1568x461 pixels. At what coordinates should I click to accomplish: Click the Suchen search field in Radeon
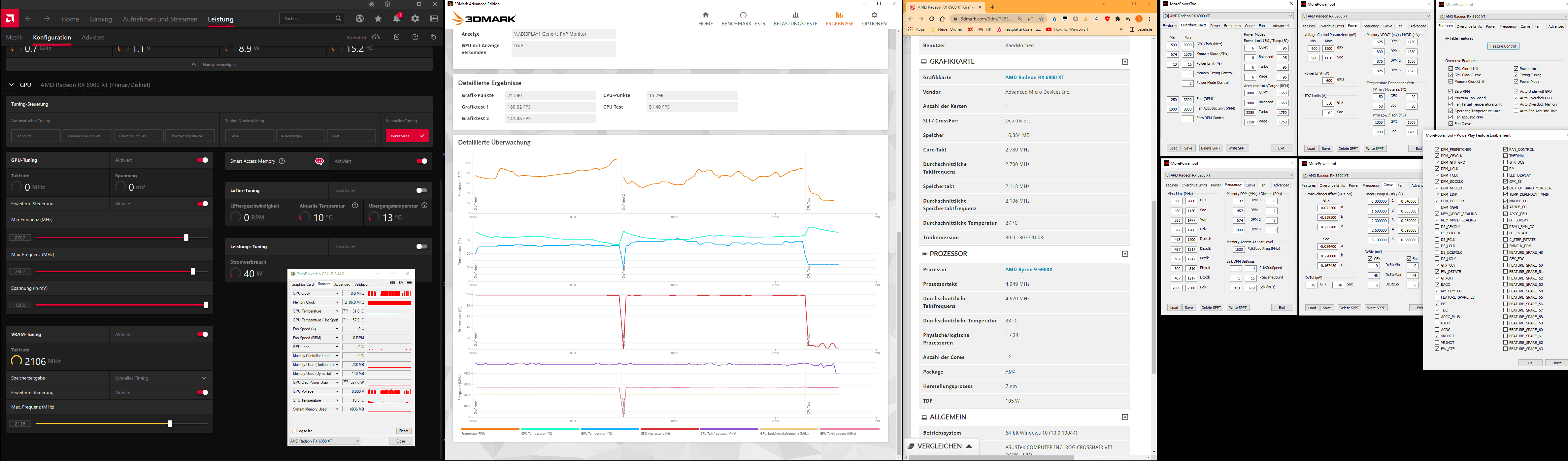(312, 19)
